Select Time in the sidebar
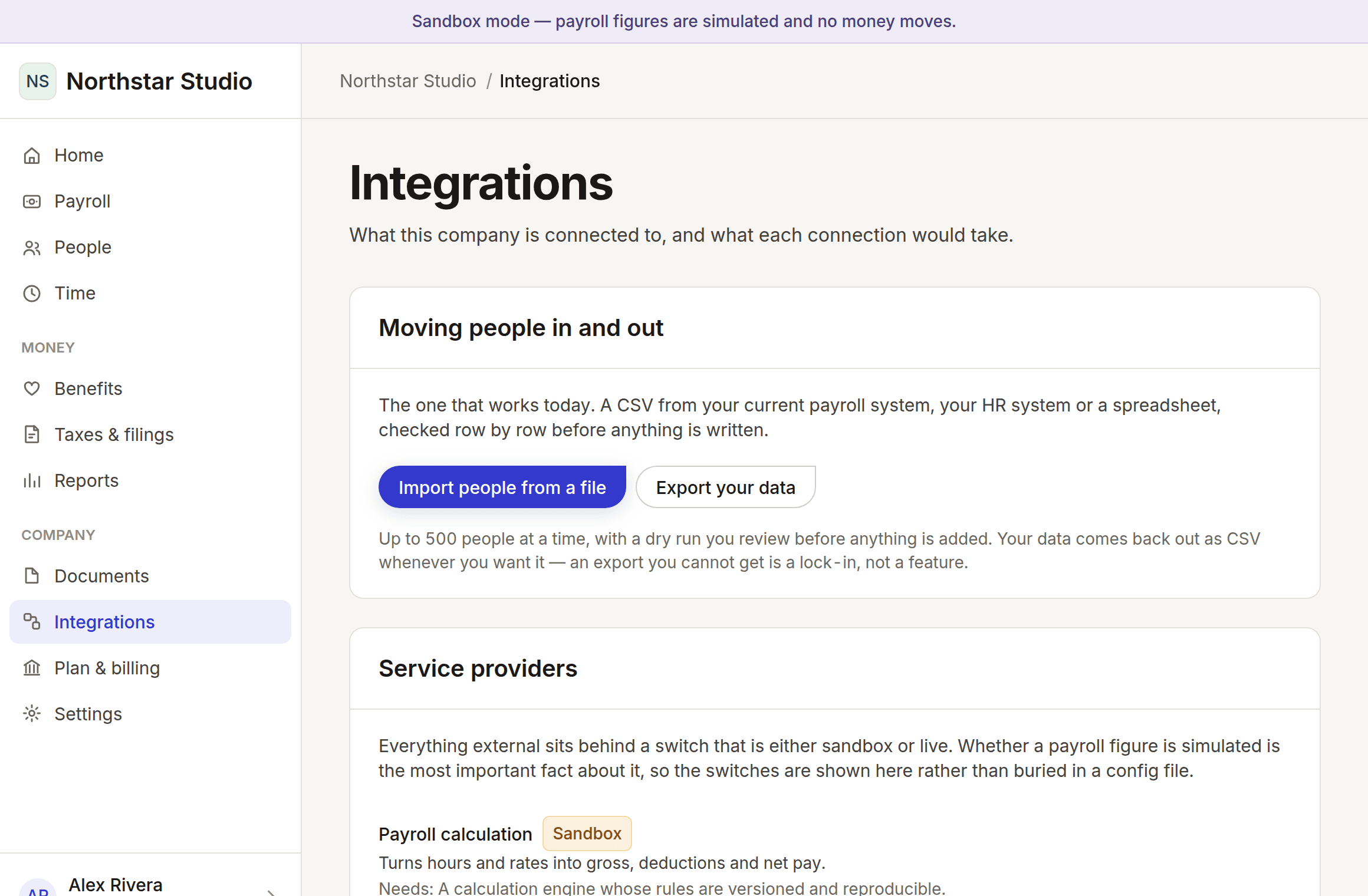The image size is (1368, 896). coord(150,294)
